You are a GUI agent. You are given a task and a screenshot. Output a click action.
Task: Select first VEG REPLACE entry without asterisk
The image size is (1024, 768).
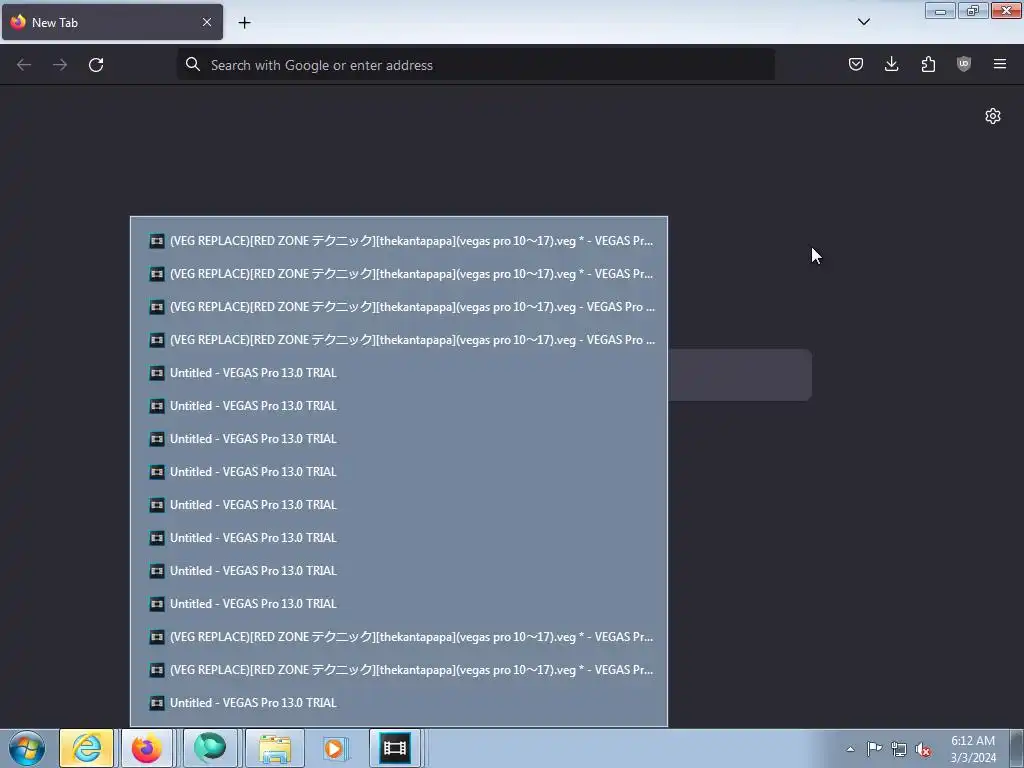[399, 307]
